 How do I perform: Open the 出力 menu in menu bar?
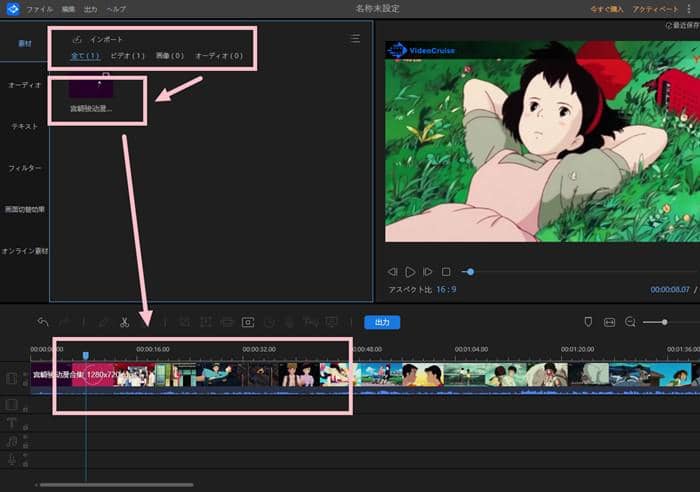click(x=91, y=9)
